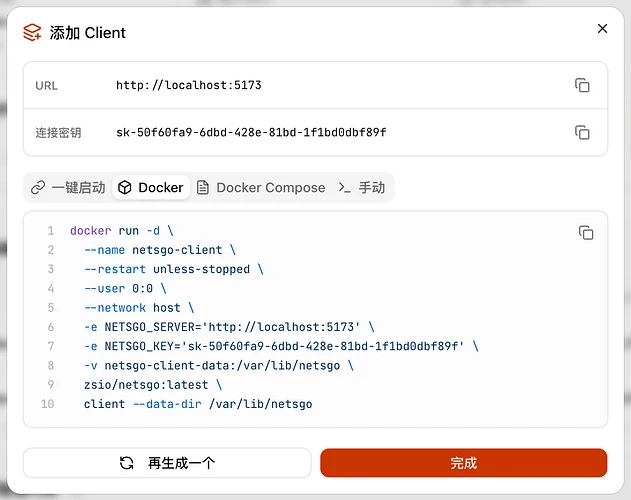Click code line 'client --data-dir /var/lib/netsgo'
This screenshot has height=500, width=631.
click(x=198, y=404)
